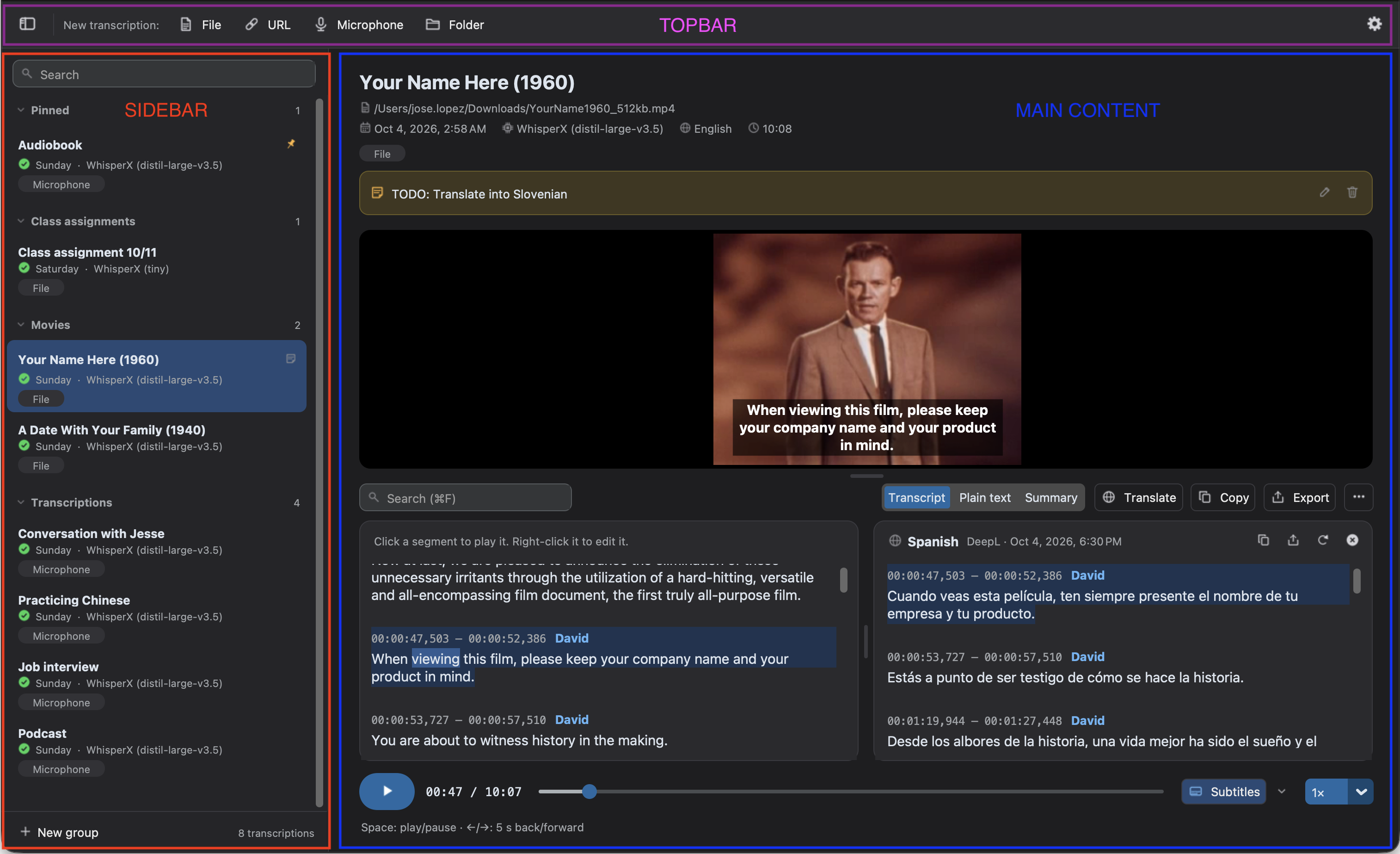The image size is (1400, 854).
Task: Select Class assignment 10/11 item
Action: (157, 270)
